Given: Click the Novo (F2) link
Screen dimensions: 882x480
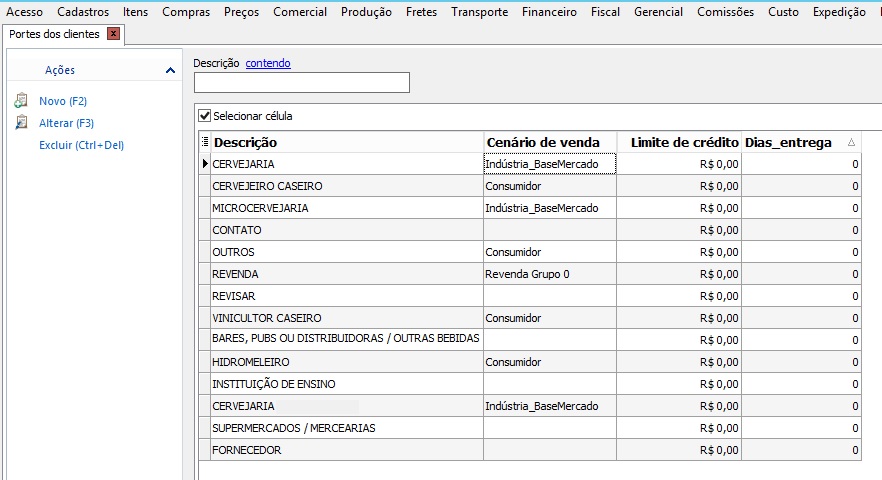Looking at the screenshot, I should pyautogui.click(x=63, y=101).
